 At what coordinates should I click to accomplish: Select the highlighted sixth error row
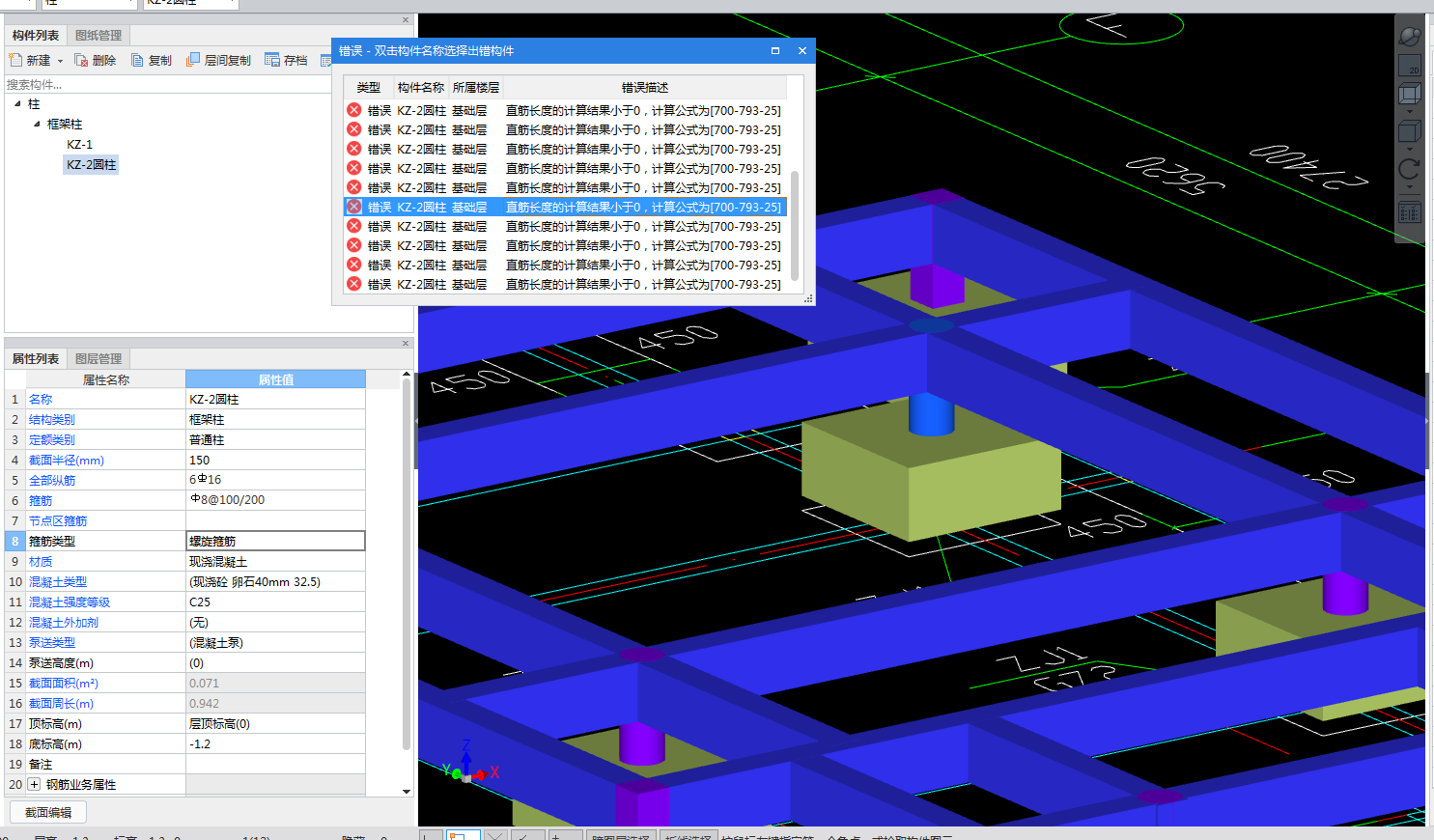click(566, 208)
